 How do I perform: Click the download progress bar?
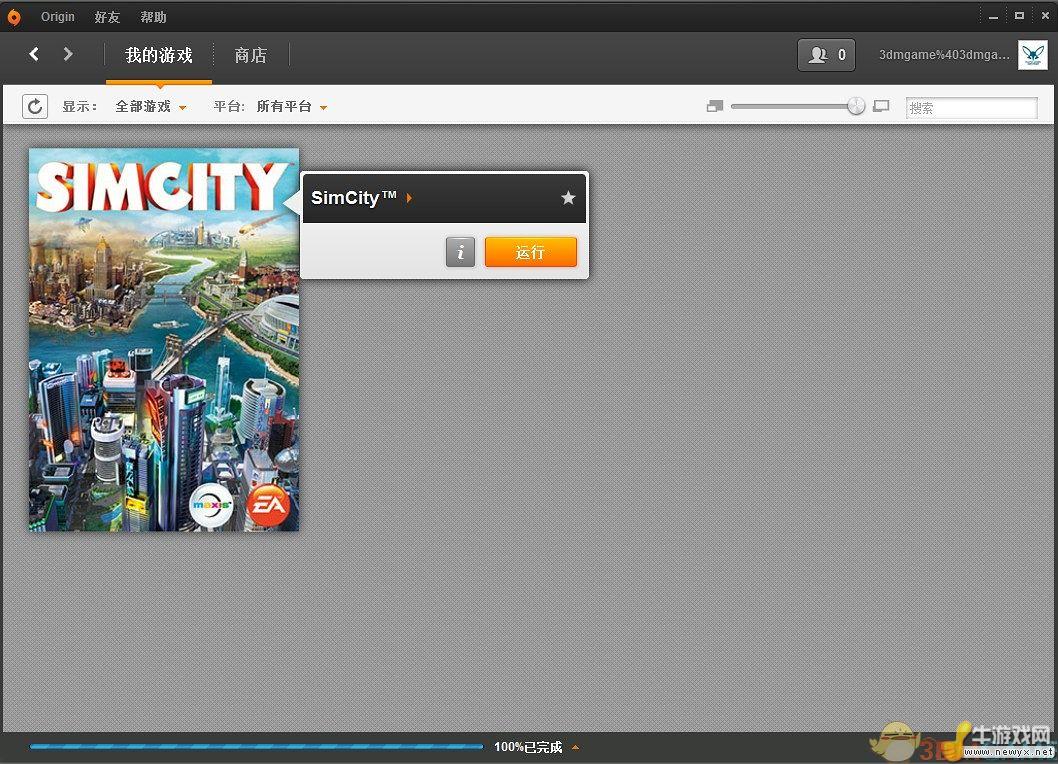tap(256, 746)
